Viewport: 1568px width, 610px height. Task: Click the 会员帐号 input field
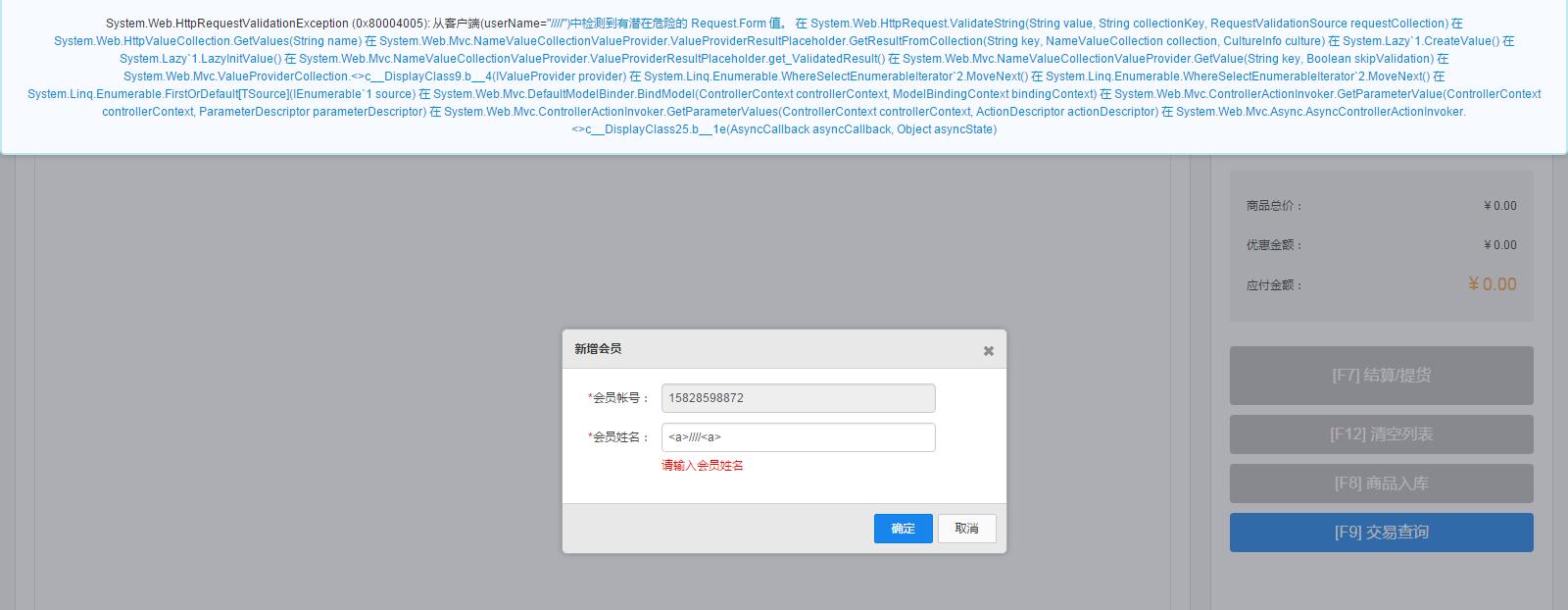(798, 398)
